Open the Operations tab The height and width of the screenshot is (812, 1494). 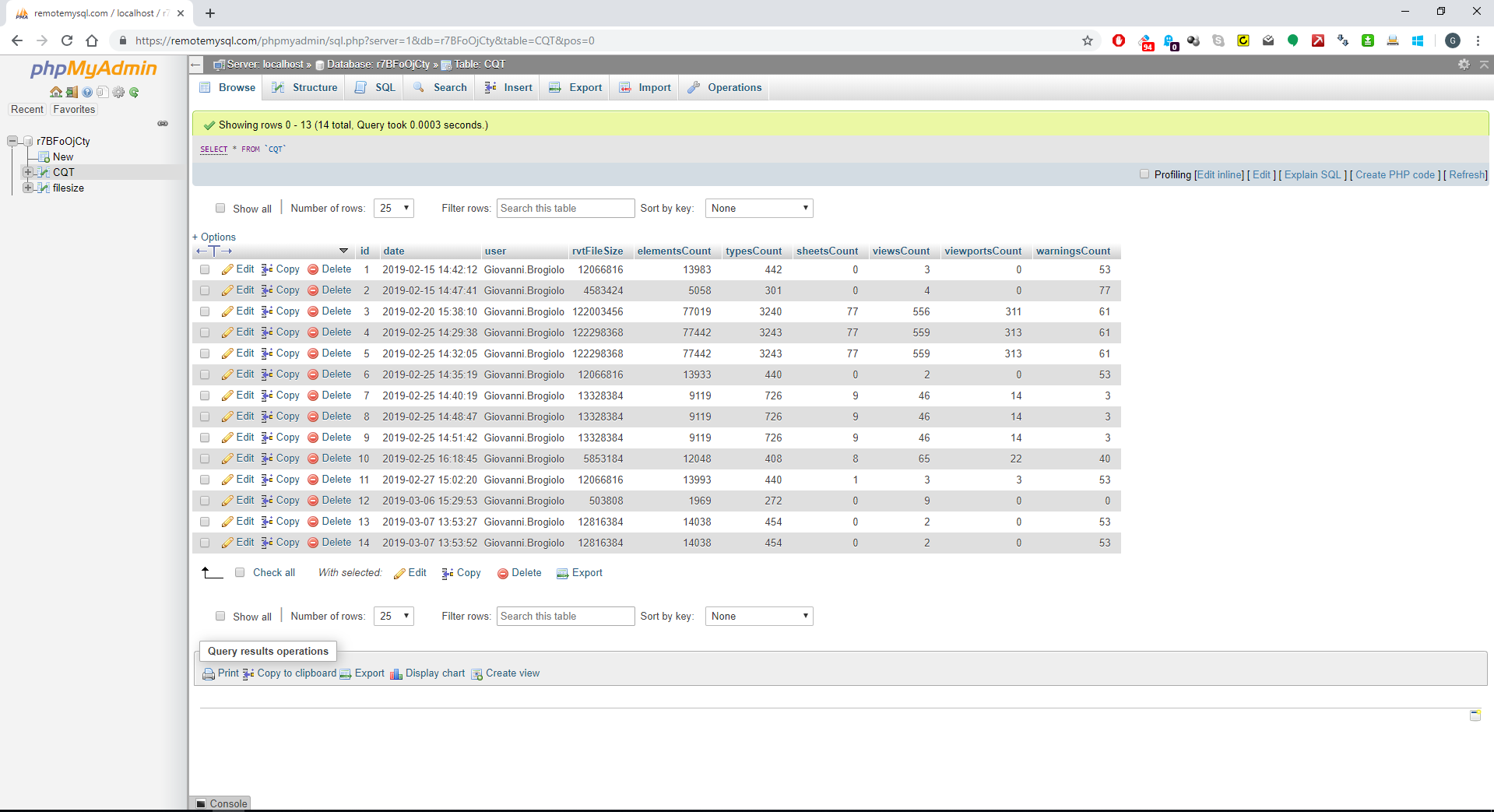[x=724, y=87]
